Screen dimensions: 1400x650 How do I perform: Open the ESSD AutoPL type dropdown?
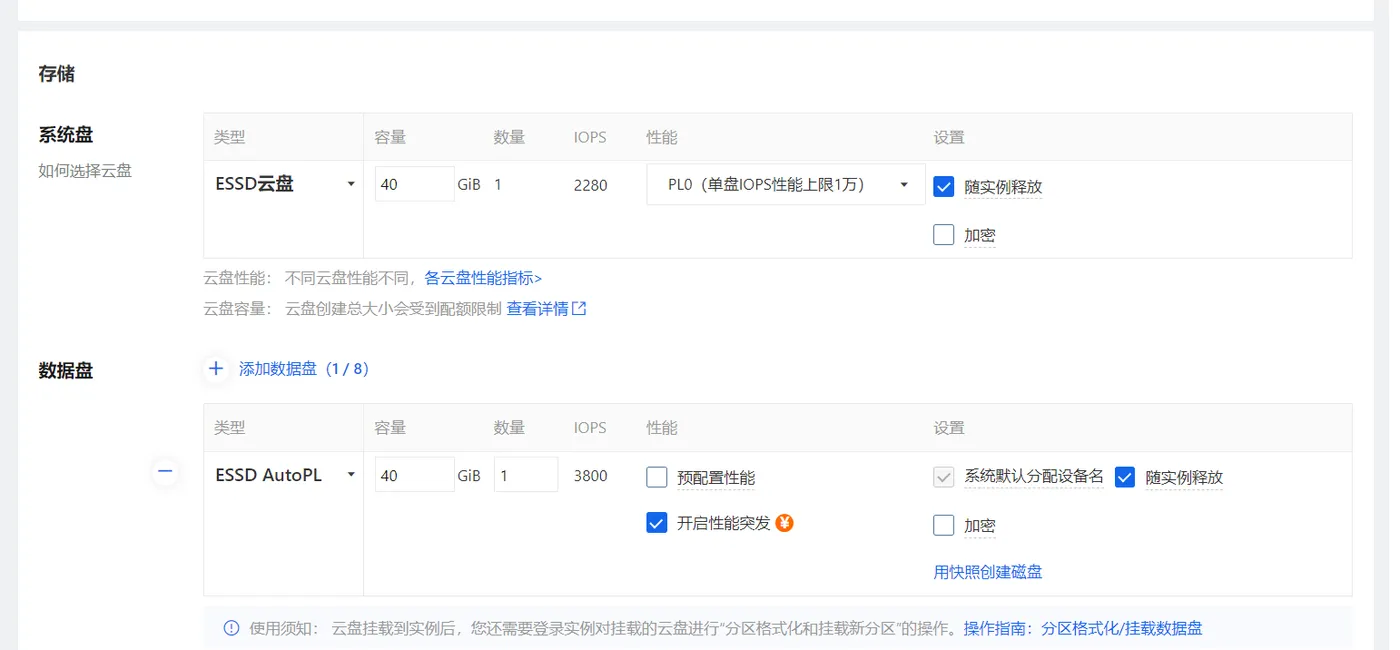click(x=284, y=475)
